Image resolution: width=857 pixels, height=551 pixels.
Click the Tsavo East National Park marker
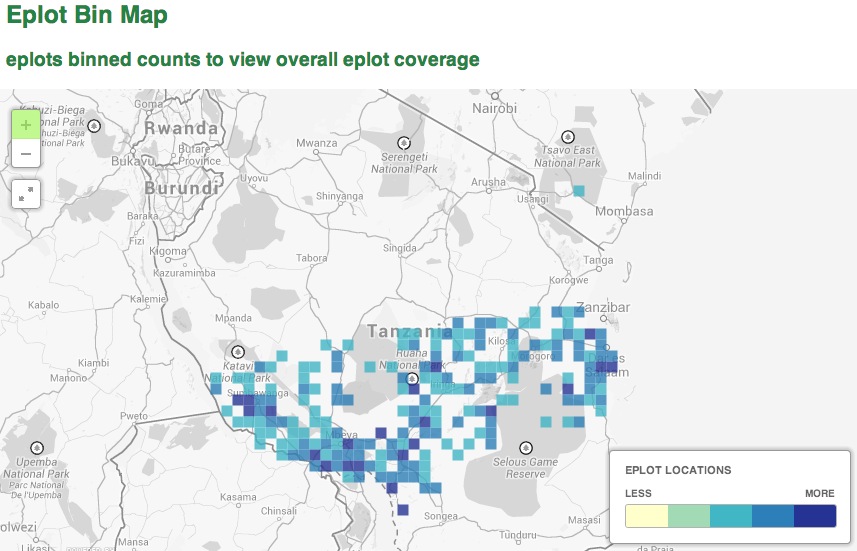(568, 137)
